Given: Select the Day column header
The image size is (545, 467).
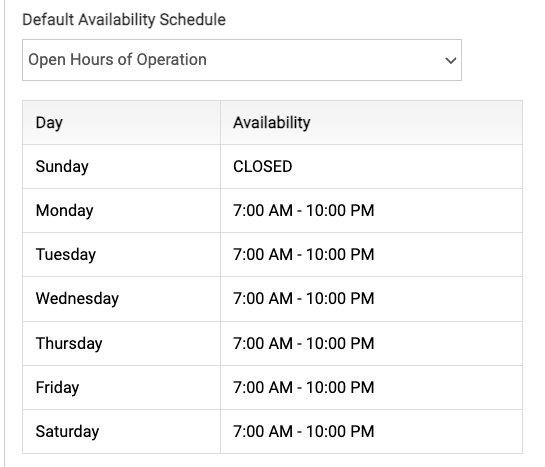Looking at the screenshot, I should point(49,123).
